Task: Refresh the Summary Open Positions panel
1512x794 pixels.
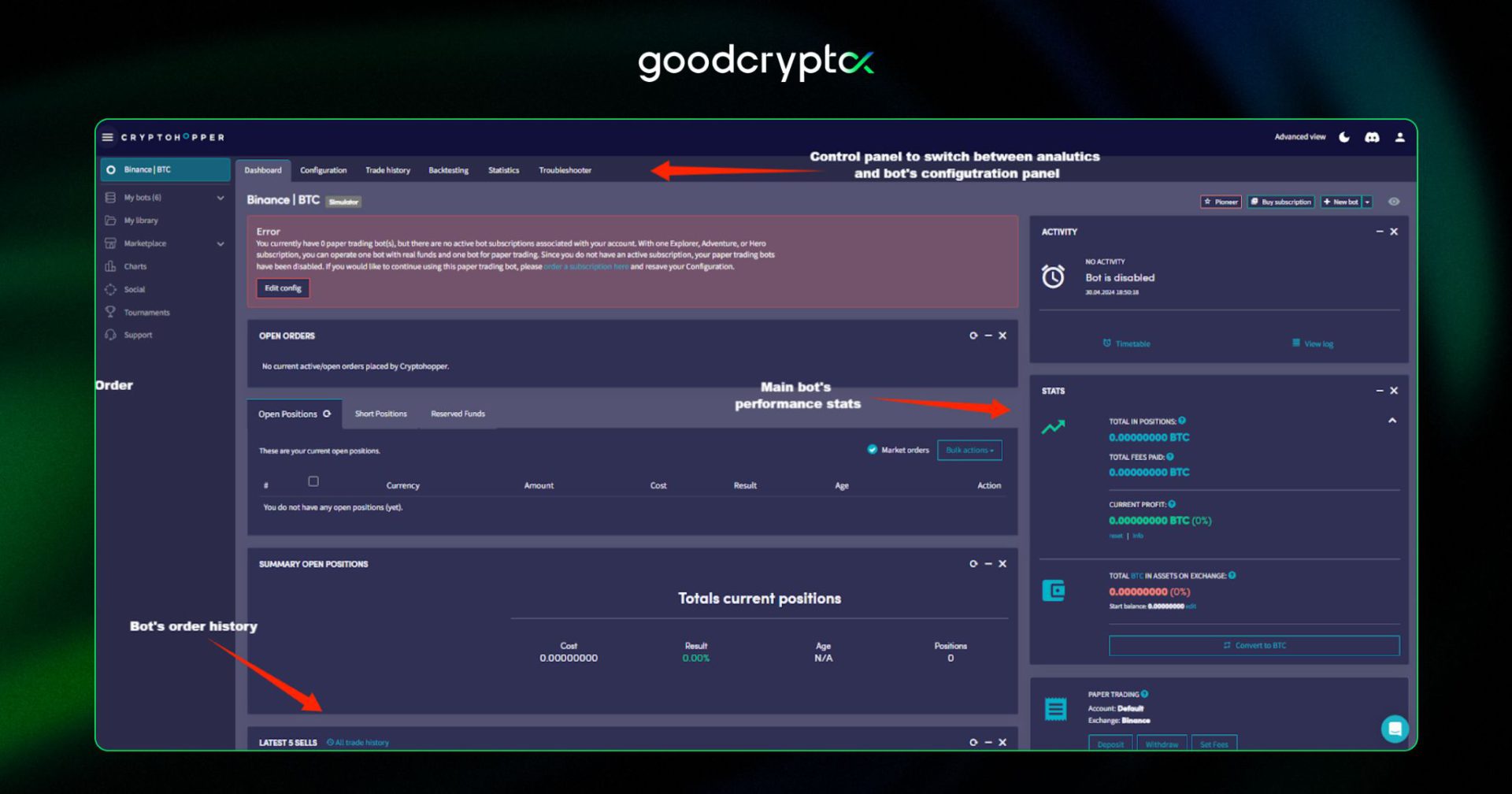Action: (x=973, y=564)
